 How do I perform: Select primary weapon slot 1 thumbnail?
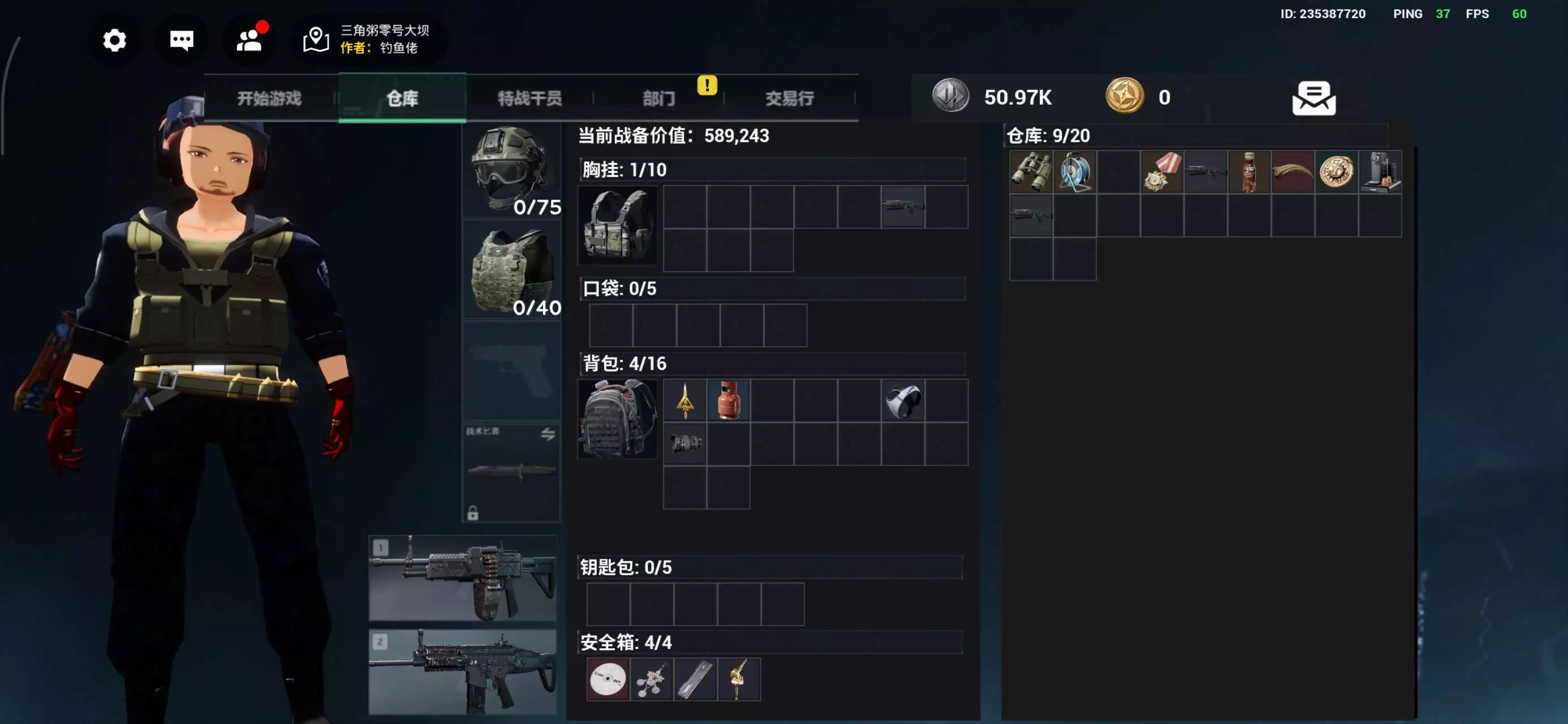coord(463,579)
